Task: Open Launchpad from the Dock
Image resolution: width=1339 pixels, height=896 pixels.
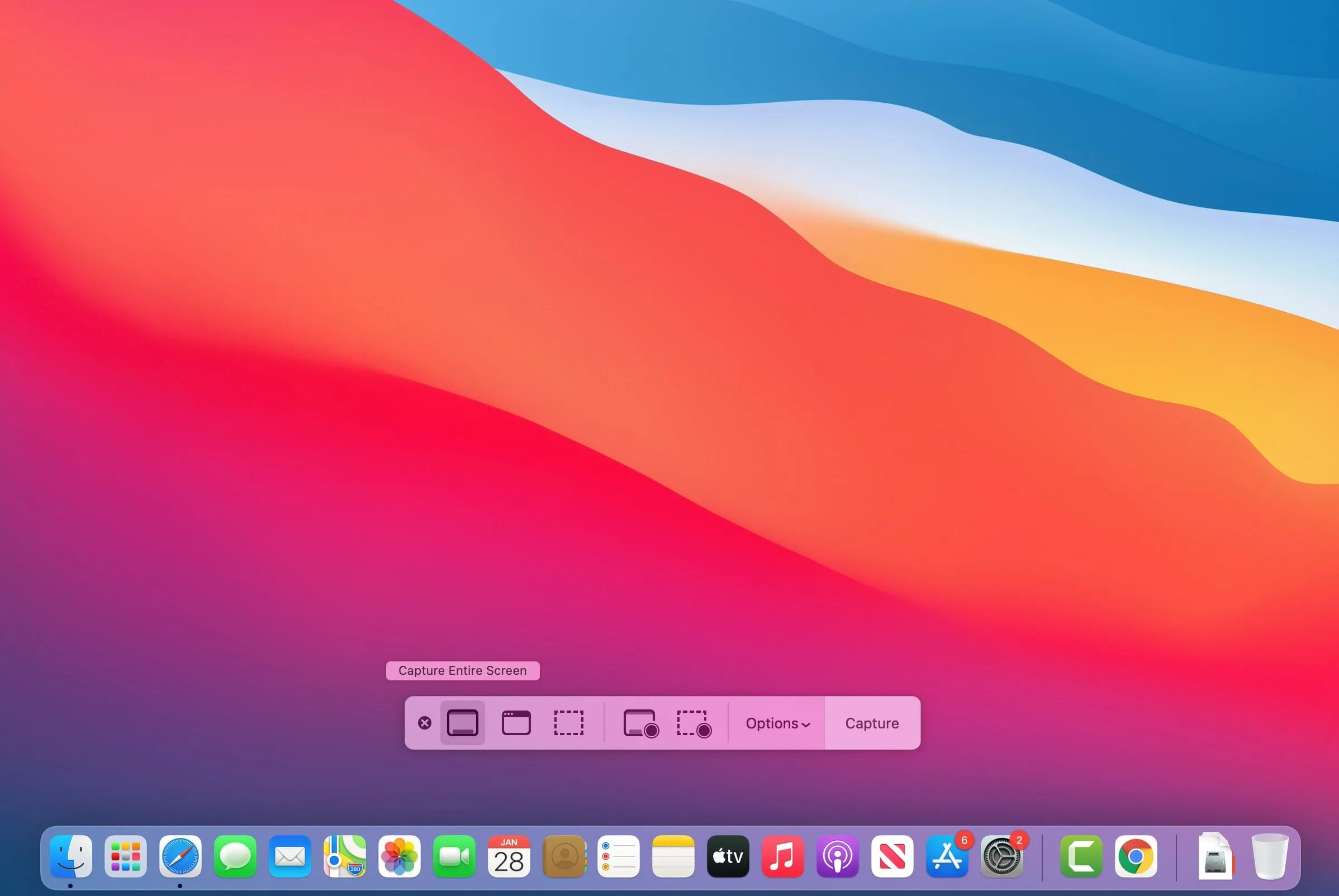Action: click(126, 856)
